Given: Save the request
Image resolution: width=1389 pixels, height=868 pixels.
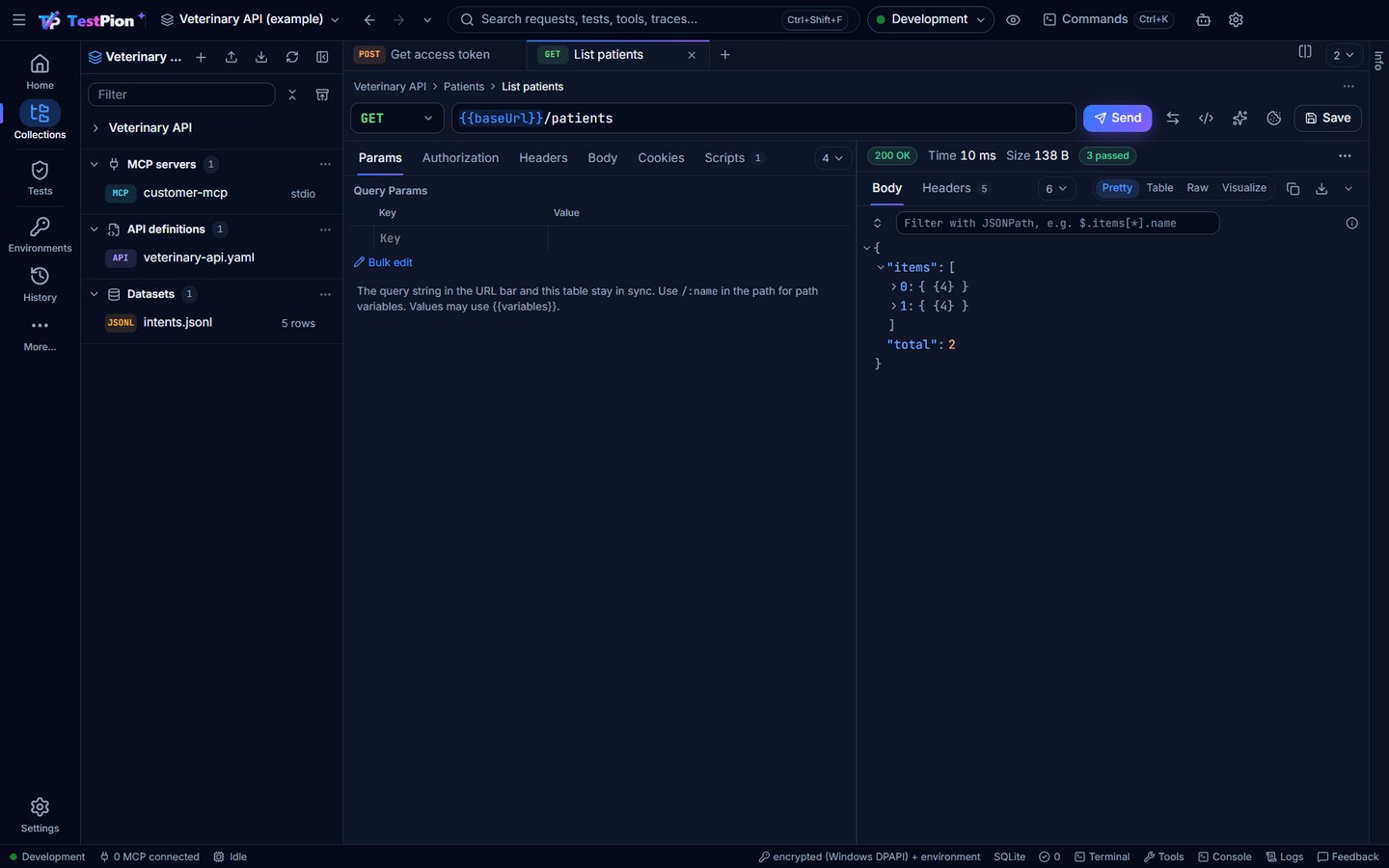Looking at the screenshot, I should [x=1327, y=118].
